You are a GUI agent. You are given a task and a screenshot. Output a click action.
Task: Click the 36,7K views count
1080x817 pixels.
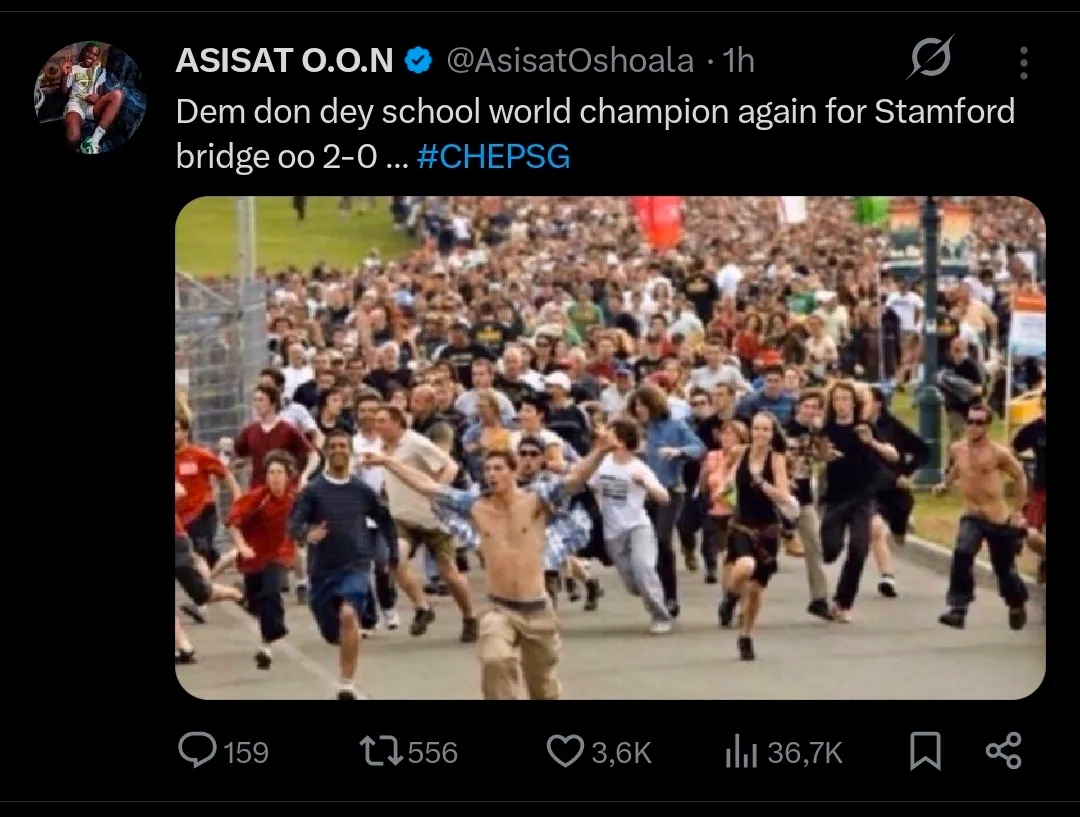tap(805, 753)
